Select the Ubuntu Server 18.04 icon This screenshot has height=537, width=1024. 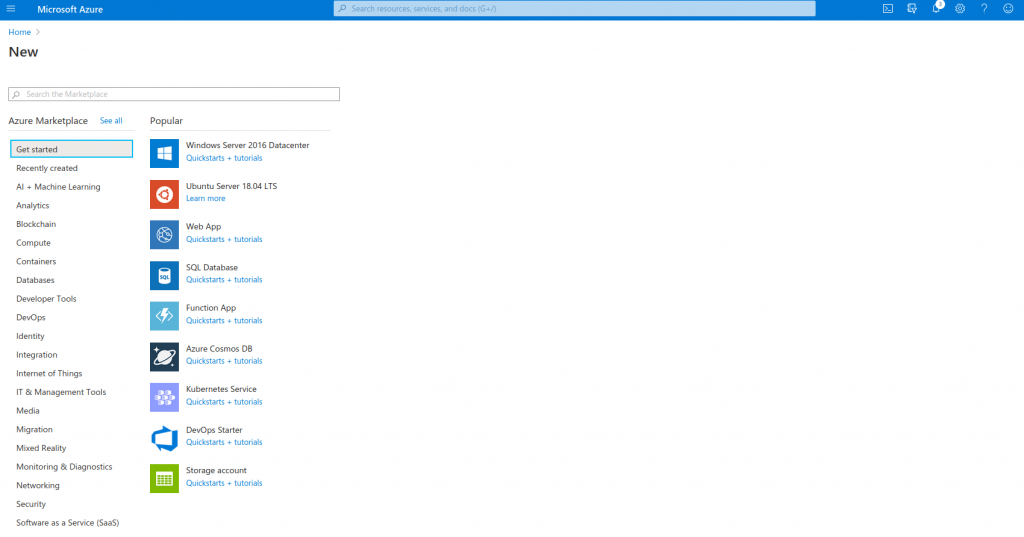(x=164, y=194)
